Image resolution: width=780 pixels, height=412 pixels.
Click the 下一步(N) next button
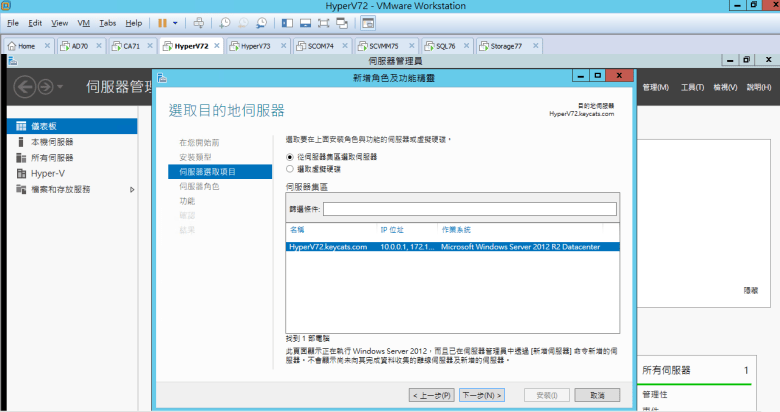click(x=482, y=395)
